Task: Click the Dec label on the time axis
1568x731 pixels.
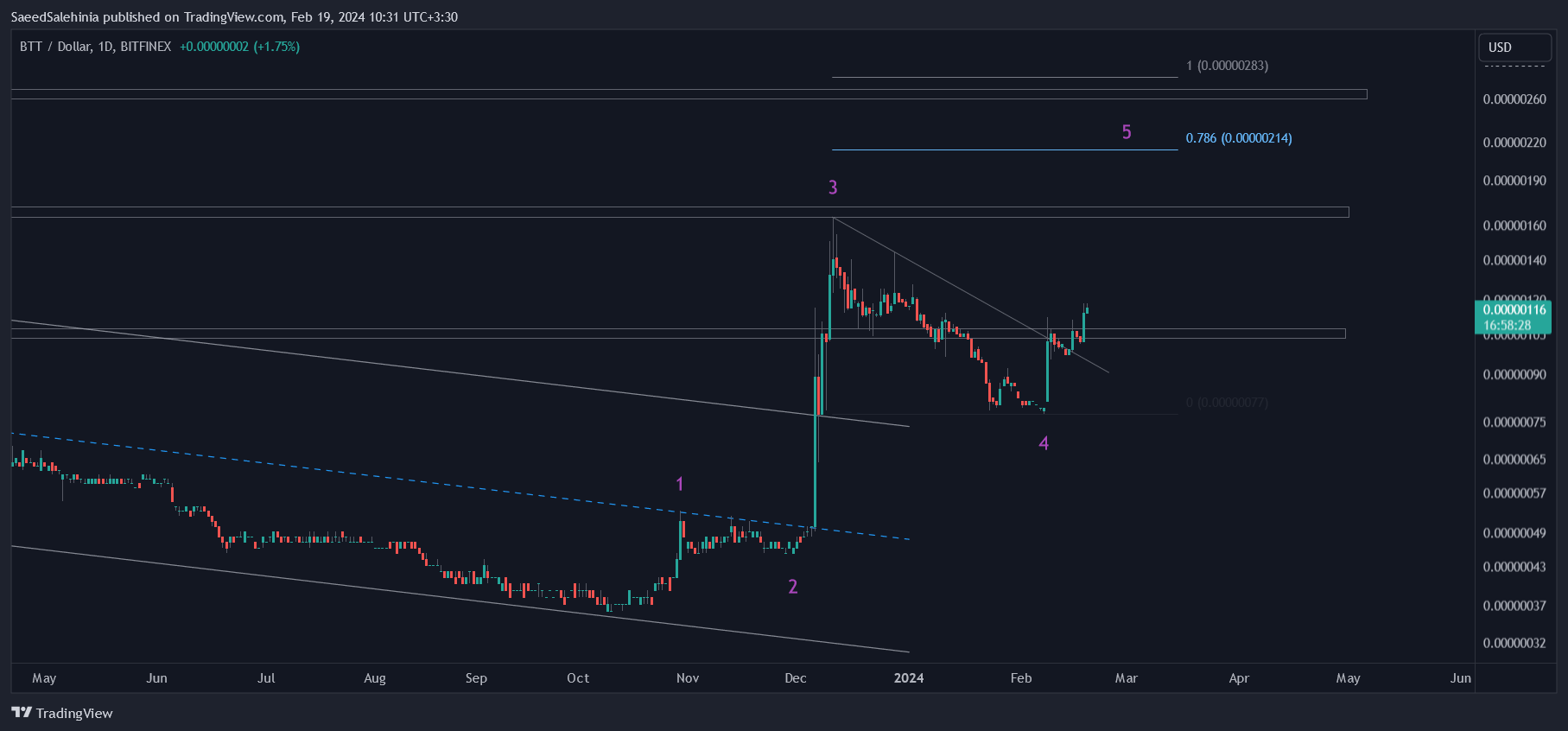Action: [x=796, y=678]
